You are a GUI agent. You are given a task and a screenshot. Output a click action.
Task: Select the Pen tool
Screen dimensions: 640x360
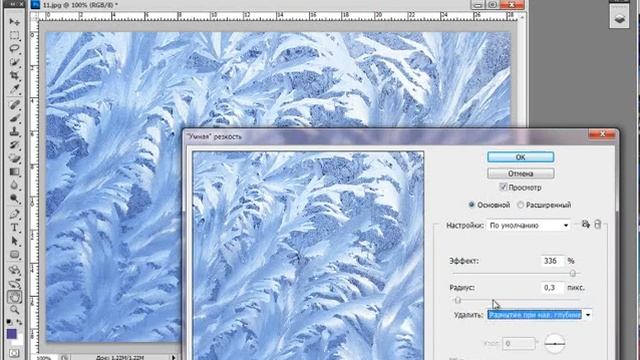pos(14,214)
